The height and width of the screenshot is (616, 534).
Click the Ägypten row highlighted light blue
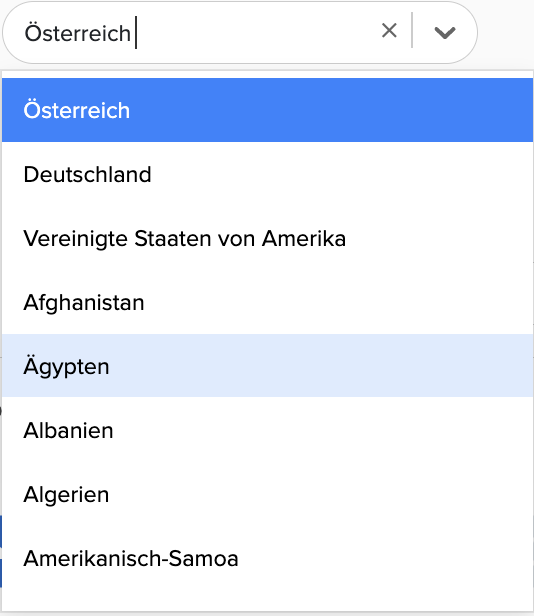point(267,366)
